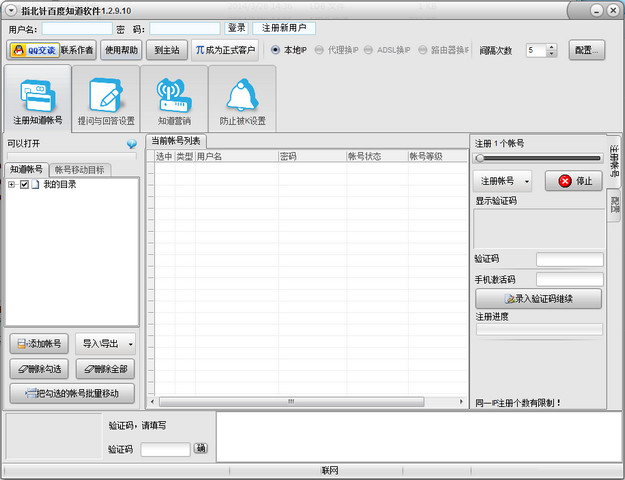Click the scroll right arrow of account list
The width and height of the screenshot is (625, 480).
[462, 401]
